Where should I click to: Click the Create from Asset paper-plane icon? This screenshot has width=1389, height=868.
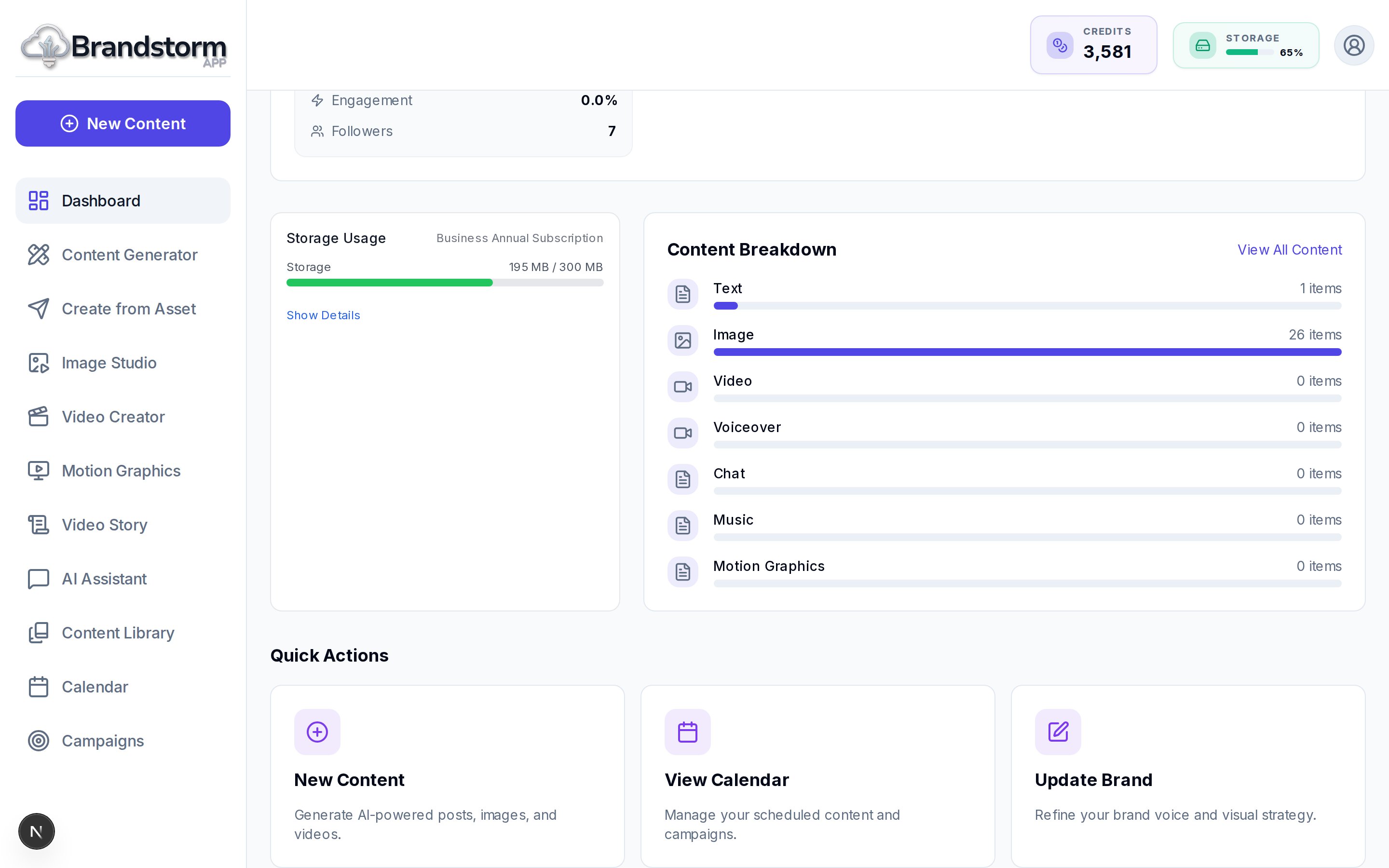39,309
